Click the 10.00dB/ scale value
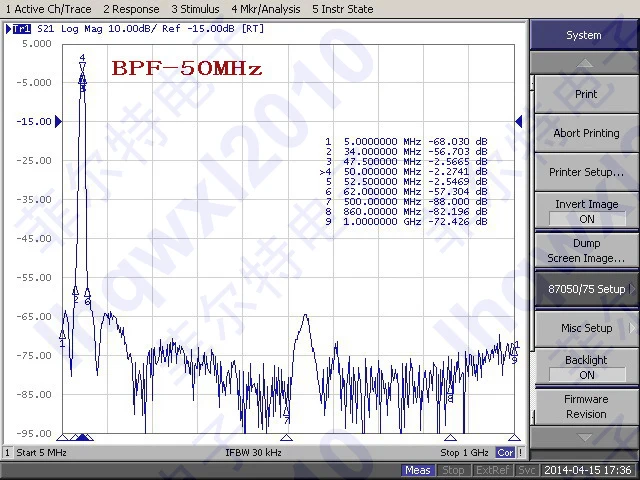Viewport: 640px width, 480px height. pyautogui.click(x=133, y=29)
